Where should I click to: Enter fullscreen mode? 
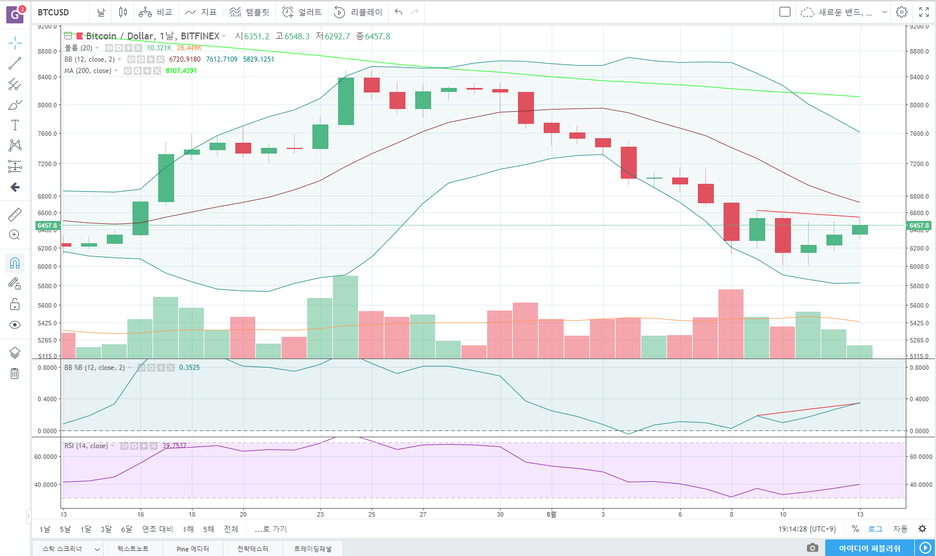tap(924, 12)
